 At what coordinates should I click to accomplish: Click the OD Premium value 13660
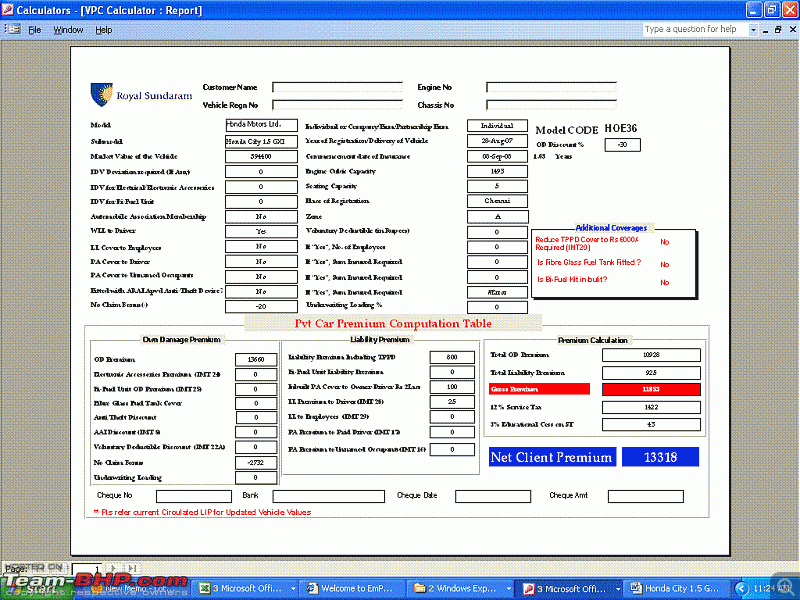(x=256, y=360)
